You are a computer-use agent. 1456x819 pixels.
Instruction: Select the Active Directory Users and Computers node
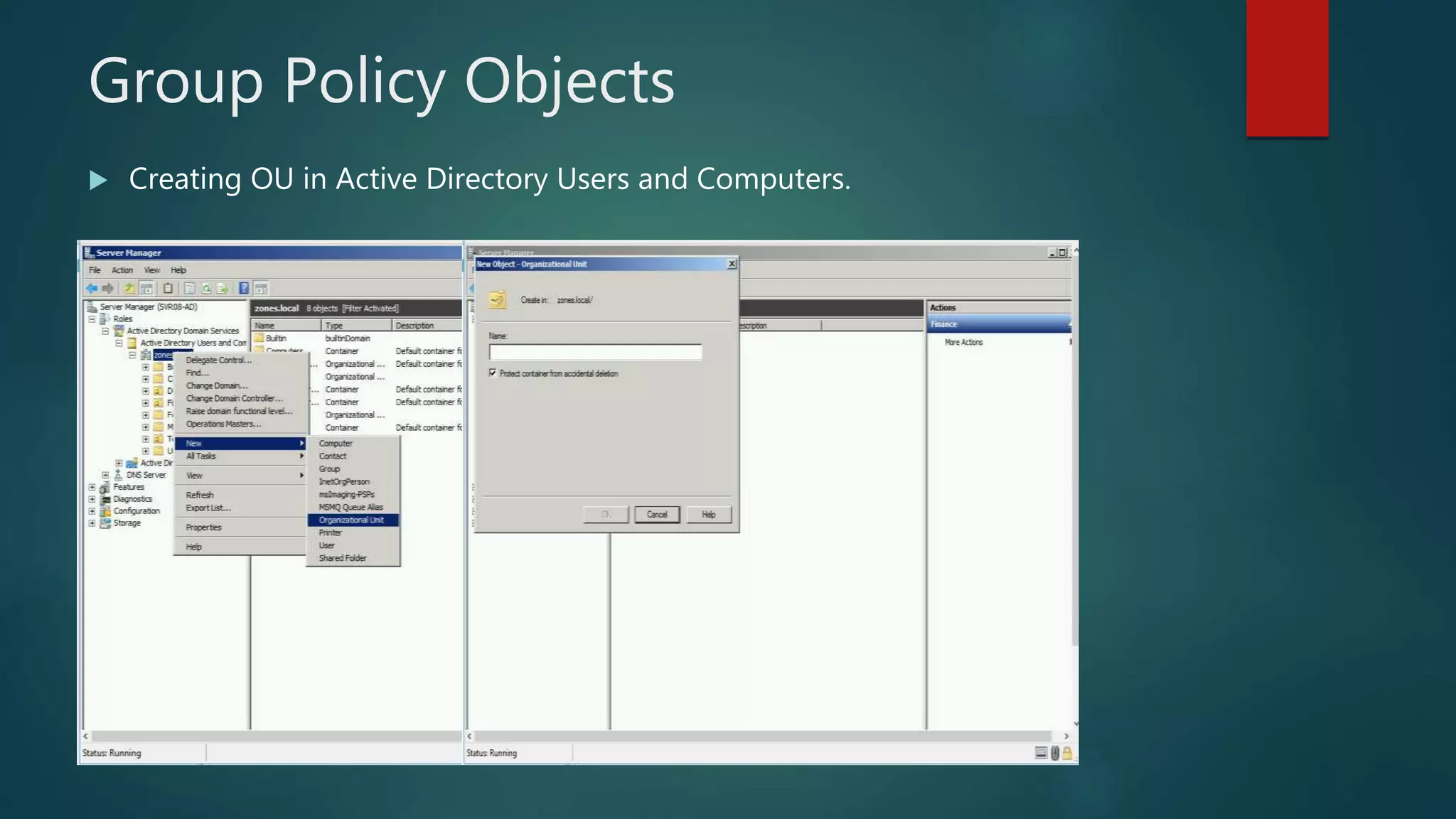click(193, 343)
